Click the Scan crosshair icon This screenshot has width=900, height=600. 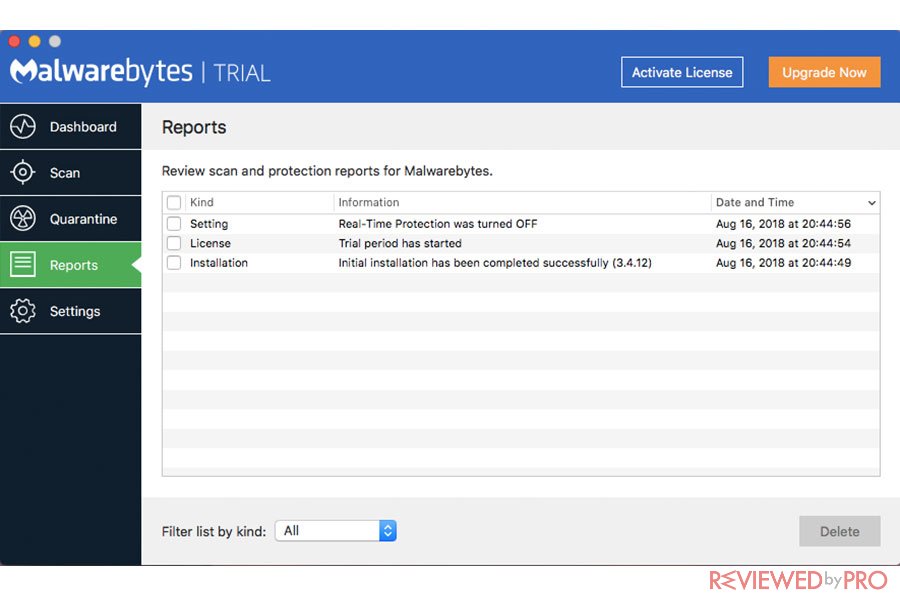(23, 172)
